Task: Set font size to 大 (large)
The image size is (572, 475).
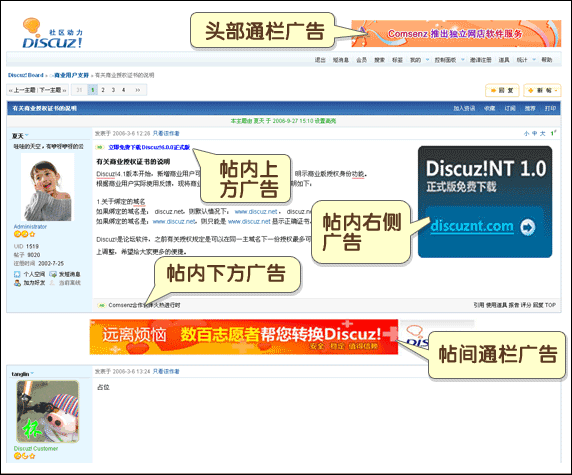Action: click(x=542, y=134)
